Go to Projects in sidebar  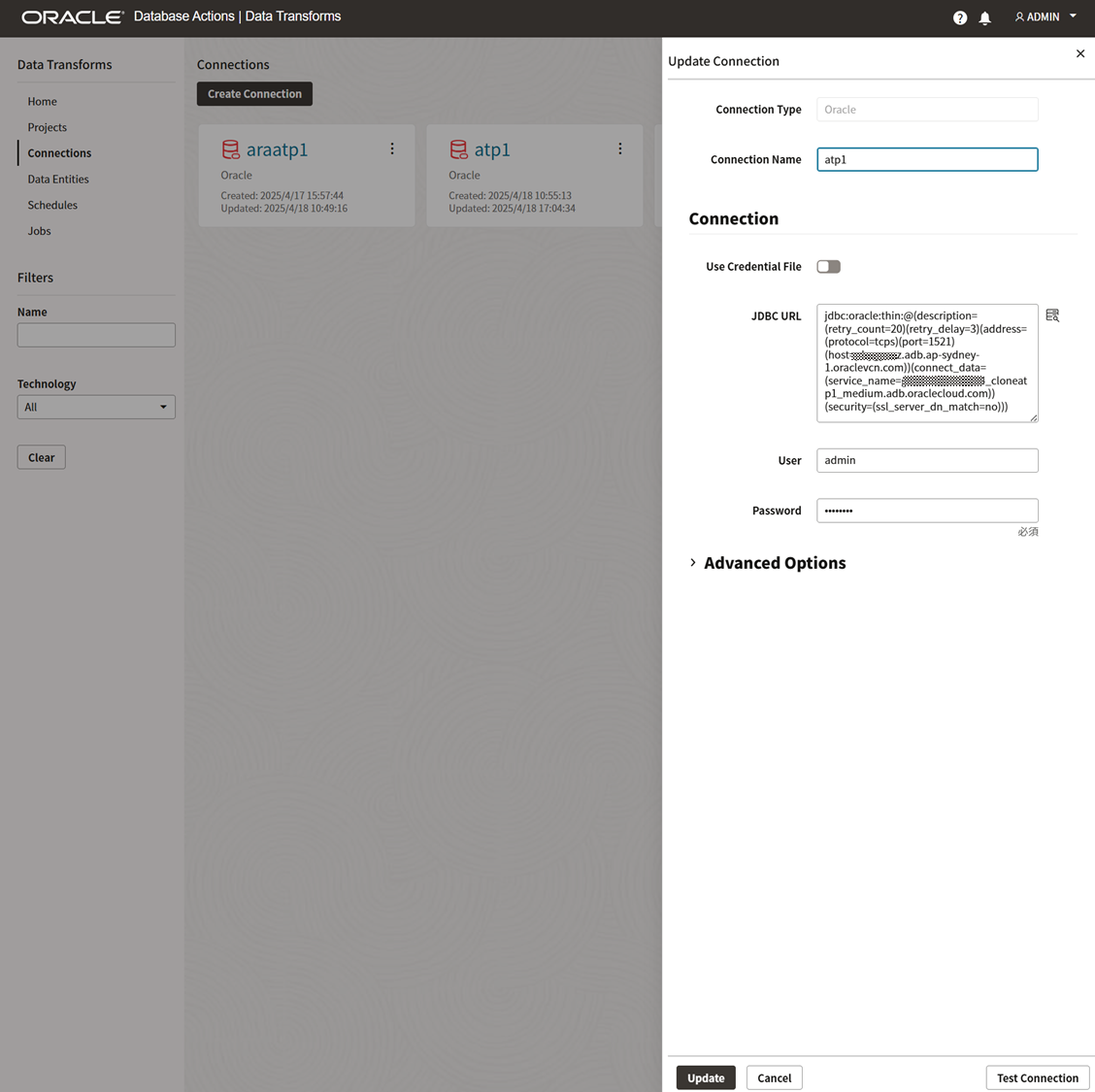pyautogui.click(x=48, y=127)
